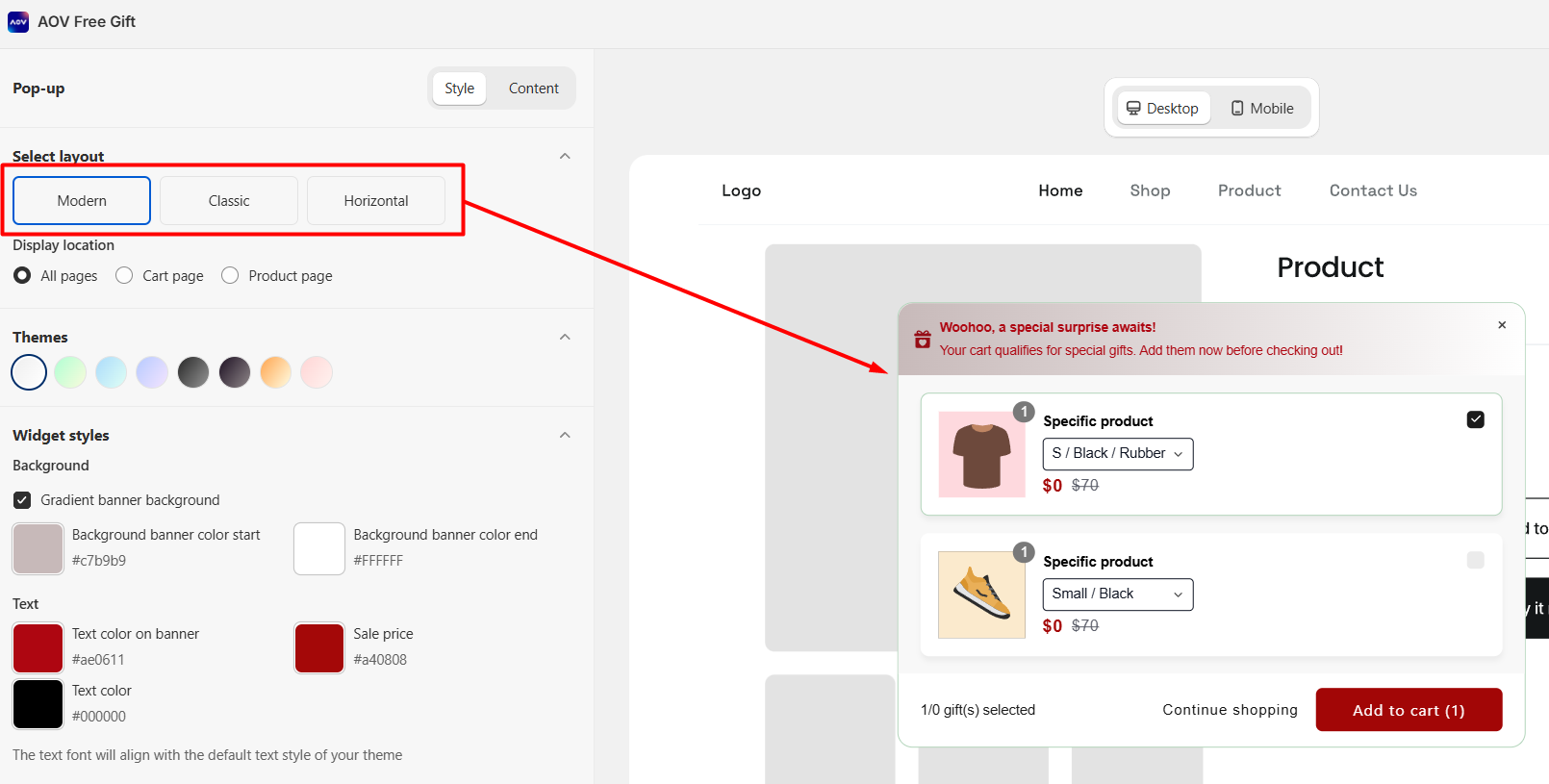
Task: Select the light green theme circle
Action: pos(70,372)
